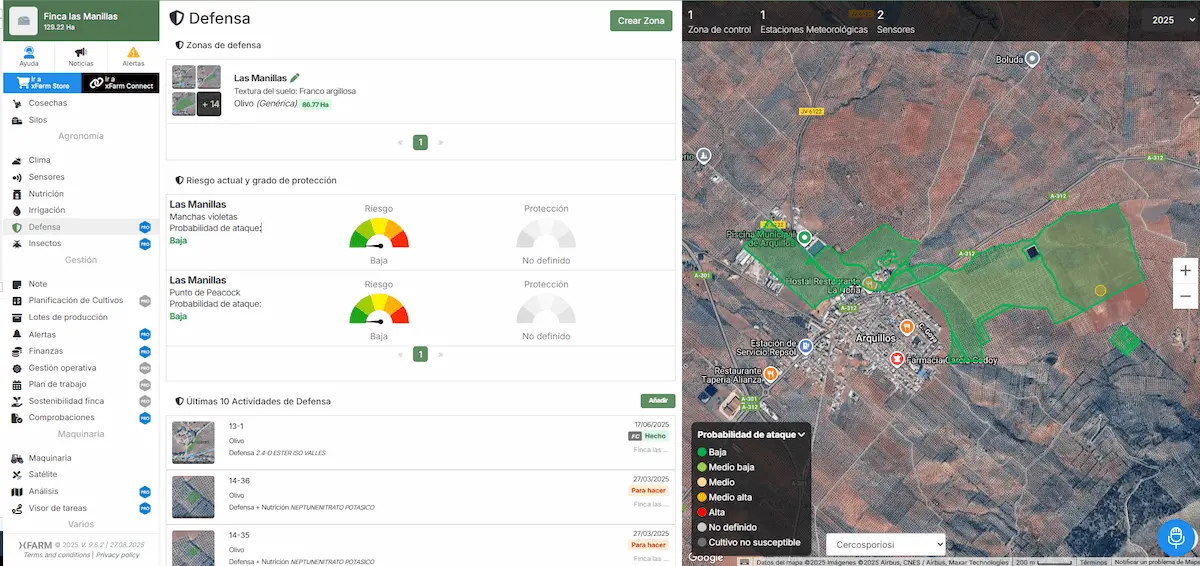Click the microphone assistant button

[x=1176, y=537]
